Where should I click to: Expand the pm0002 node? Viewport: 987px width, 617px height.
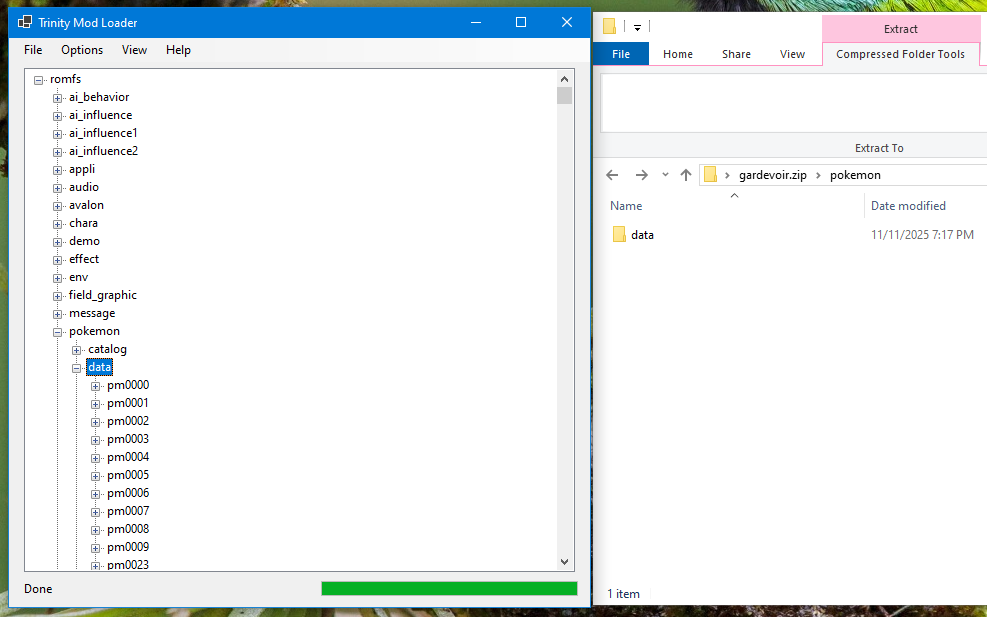click(95, 422)
